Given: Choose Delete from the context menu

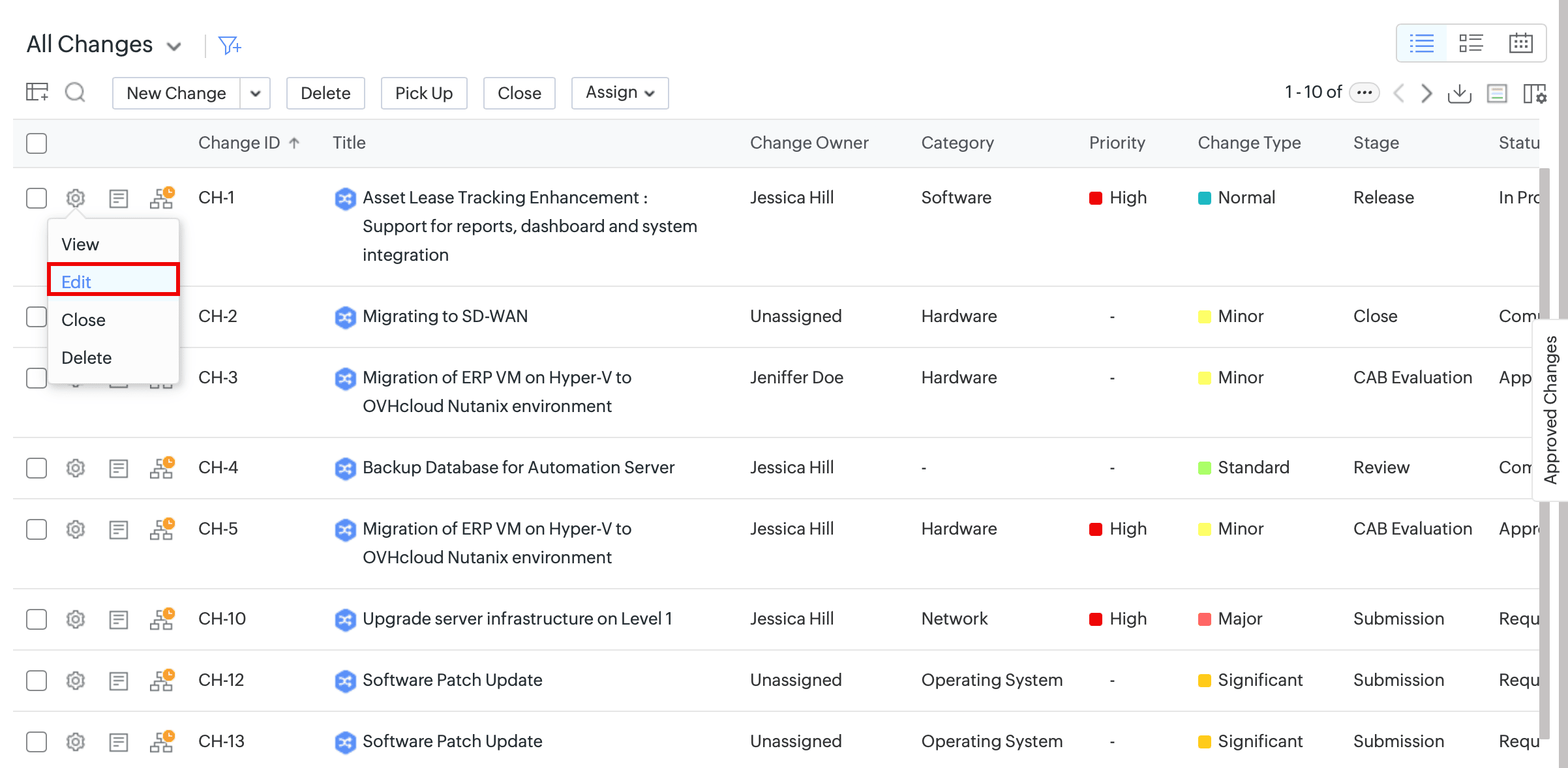Looking at the screenshot, I should point(87,357).
